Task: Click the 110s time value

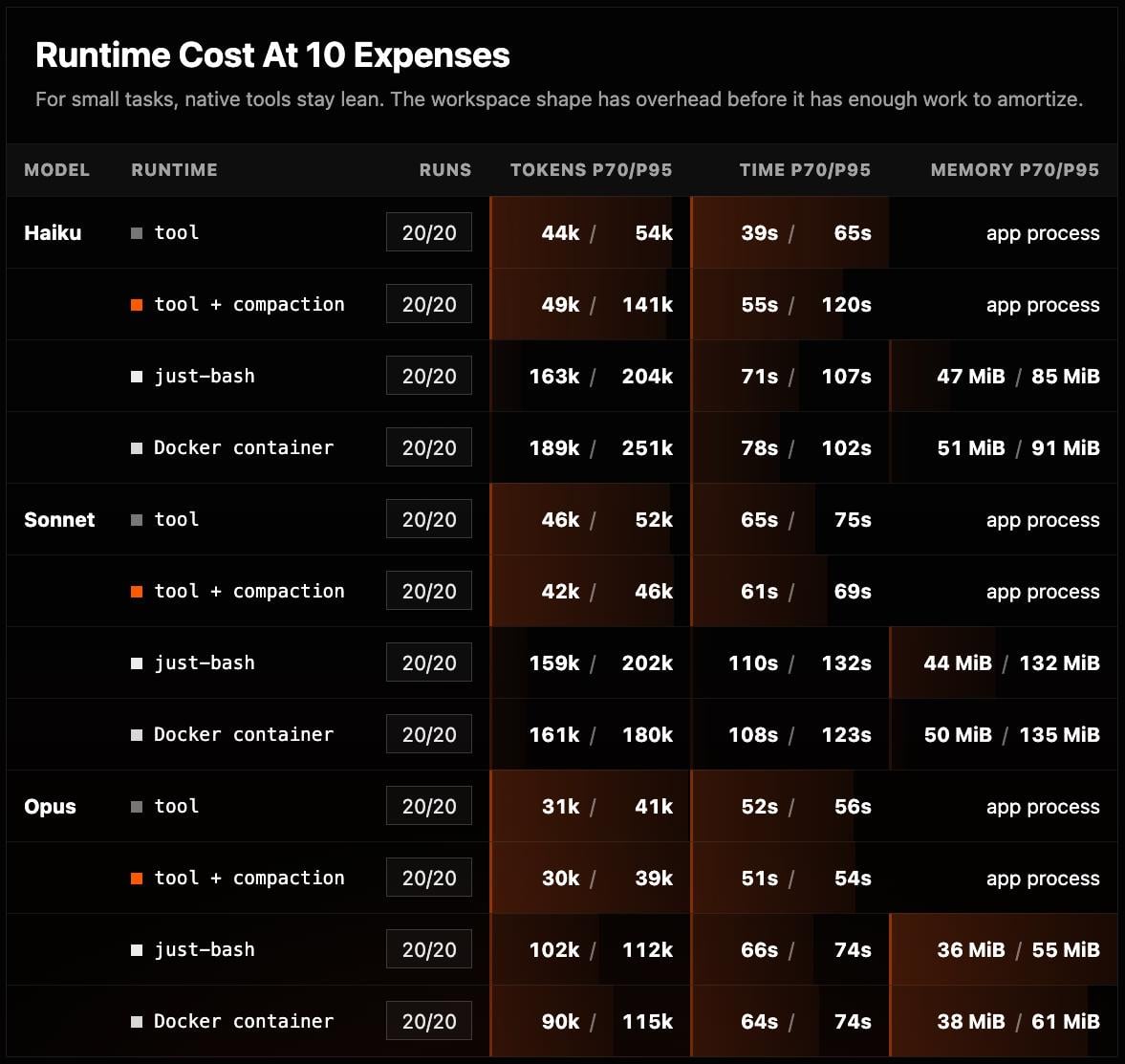Action: point(752,662)
